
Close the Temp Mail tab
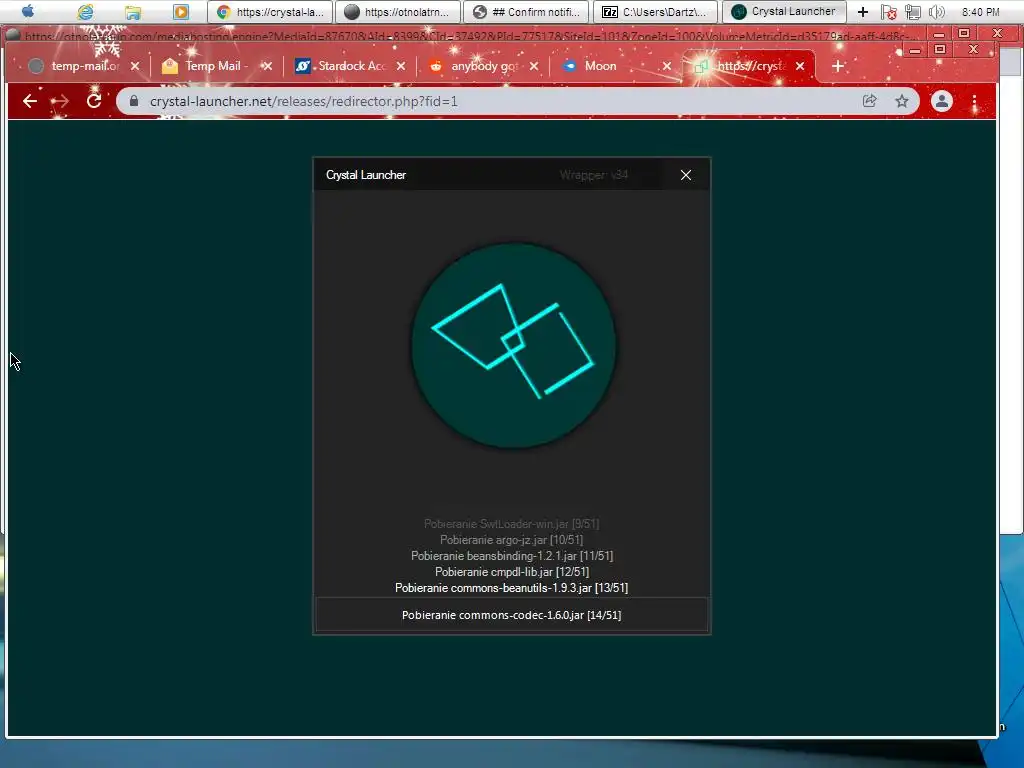coord(267,66)
